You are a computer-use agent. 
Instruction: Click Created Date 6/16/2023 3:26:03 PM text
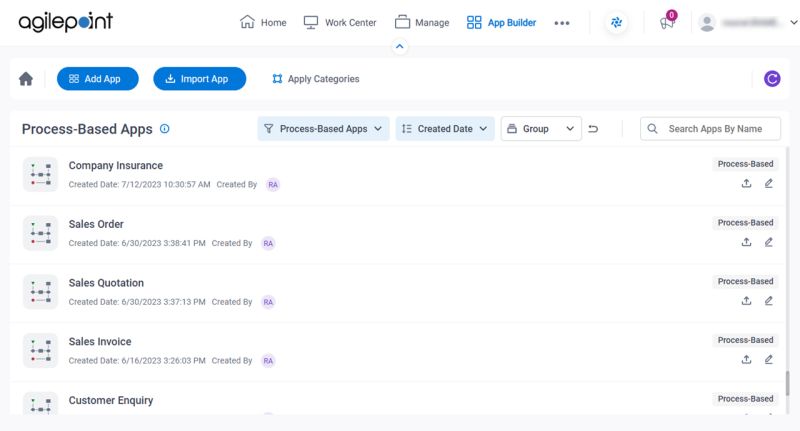[x=137, y=361]
